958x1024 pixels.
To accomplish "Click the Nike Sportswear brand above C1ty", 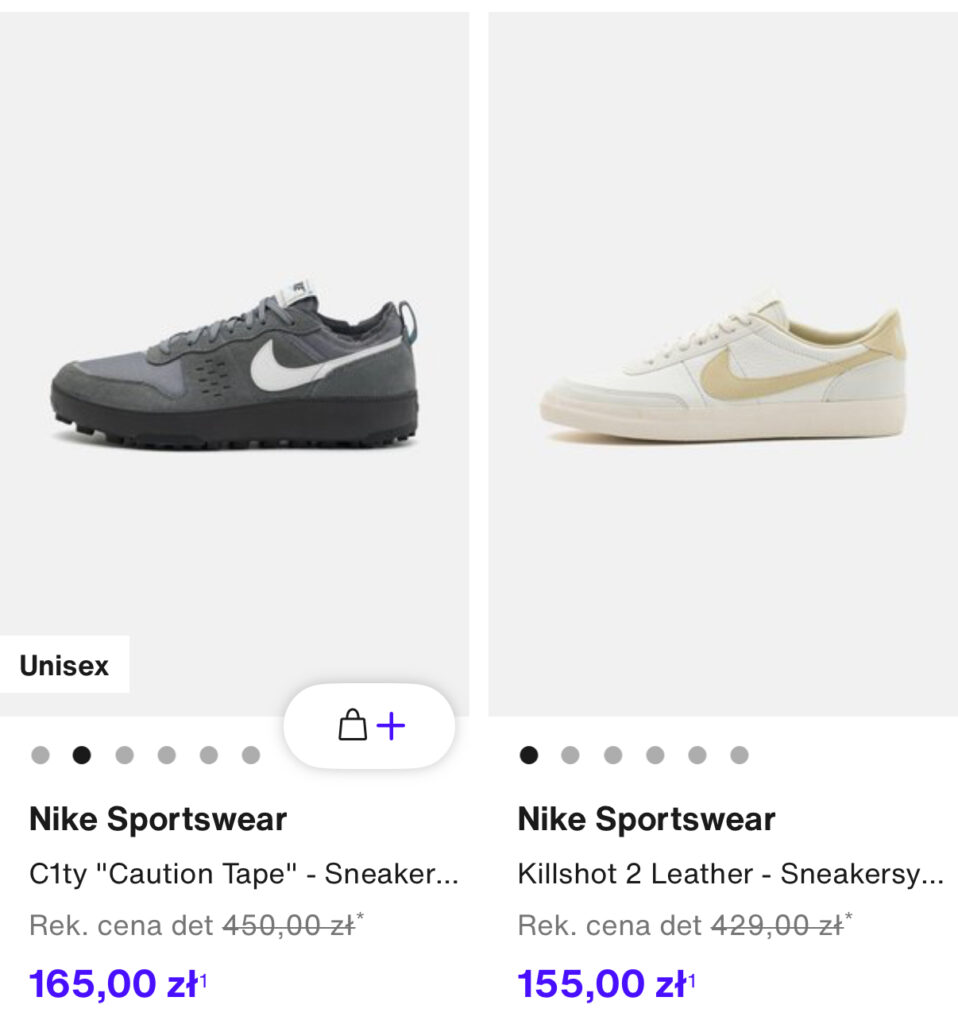I will coord(158,819).
